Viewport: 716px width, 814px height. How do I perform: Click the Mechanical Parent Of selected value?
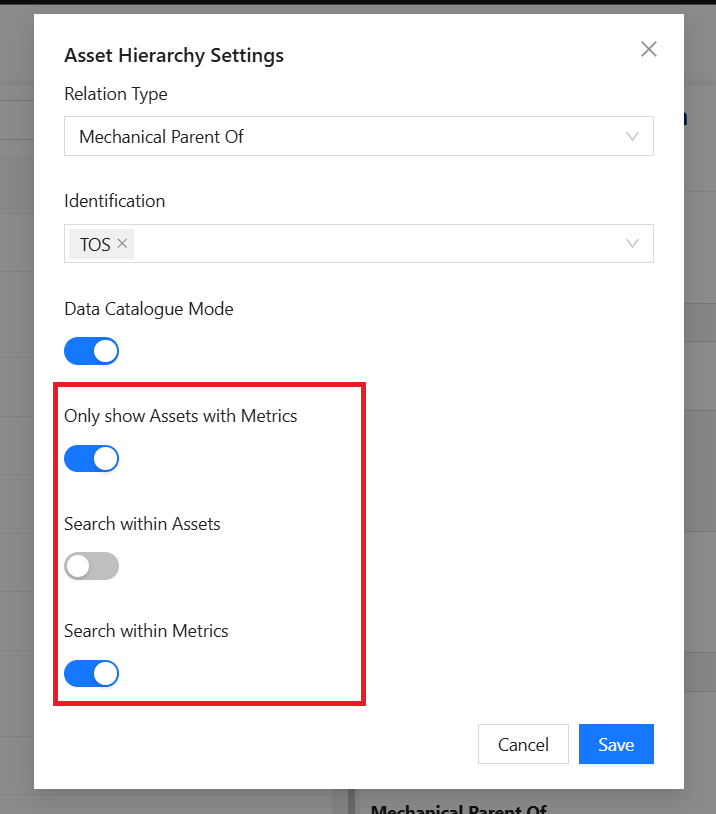[161, 137]
